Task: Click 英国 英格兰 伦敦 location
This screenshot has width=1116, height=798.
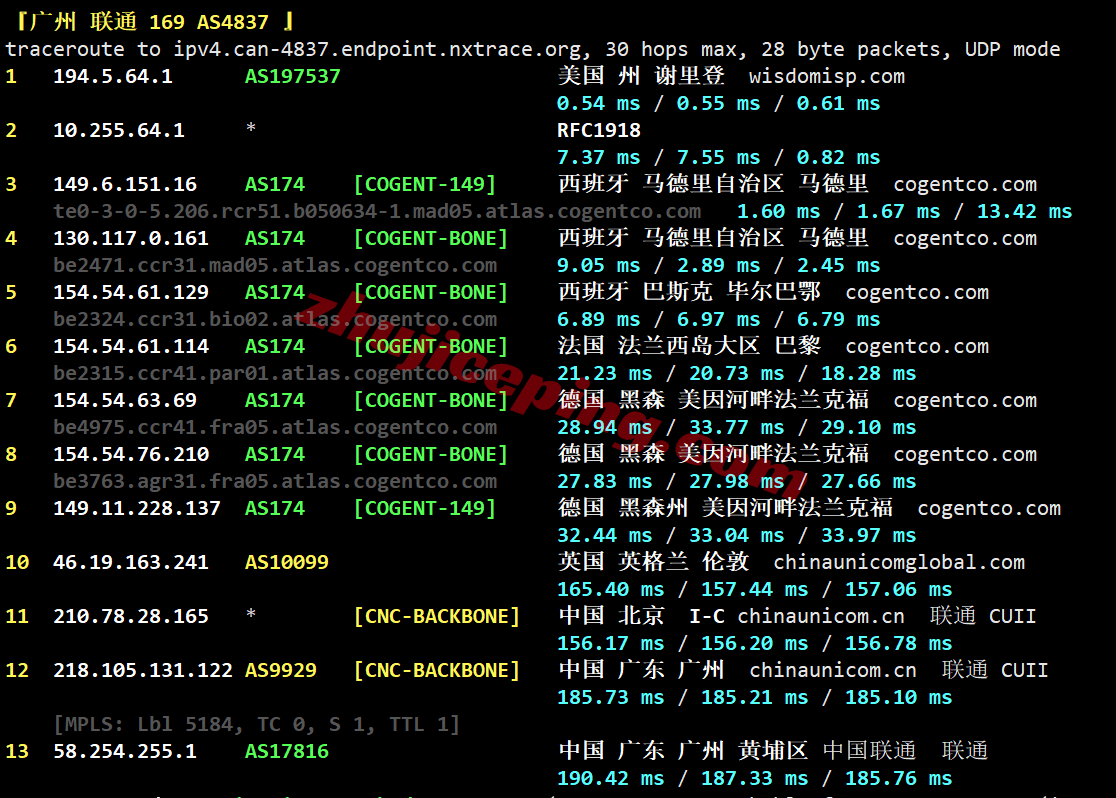Action: pos(653,562)
